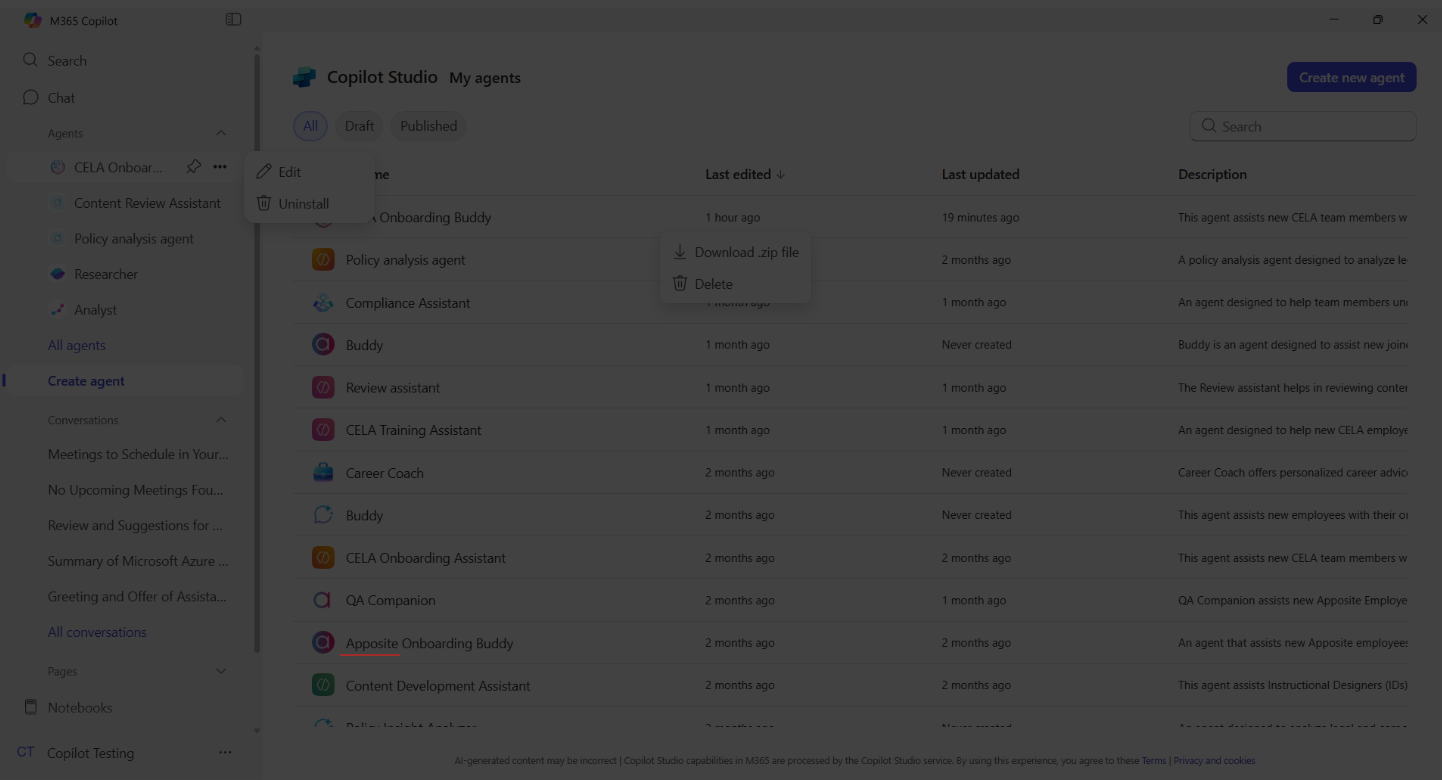
Task: Open the Career Coach agent name
Action: click(385, 473)
